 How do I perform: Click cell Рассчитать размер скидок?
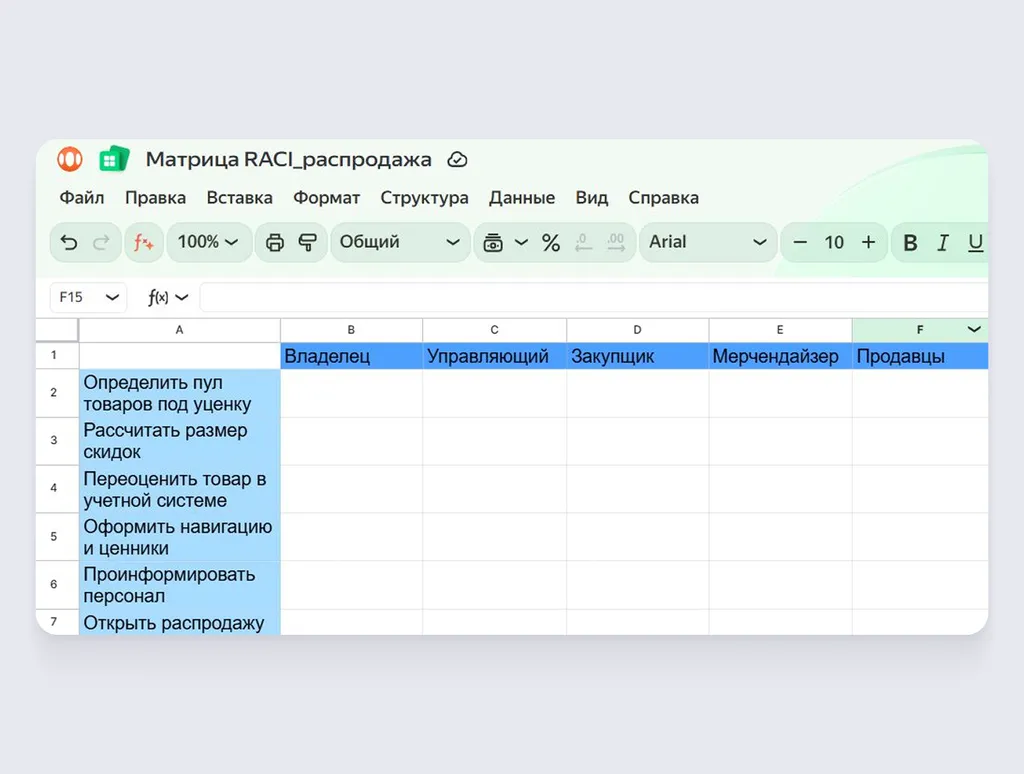[180, 441]
